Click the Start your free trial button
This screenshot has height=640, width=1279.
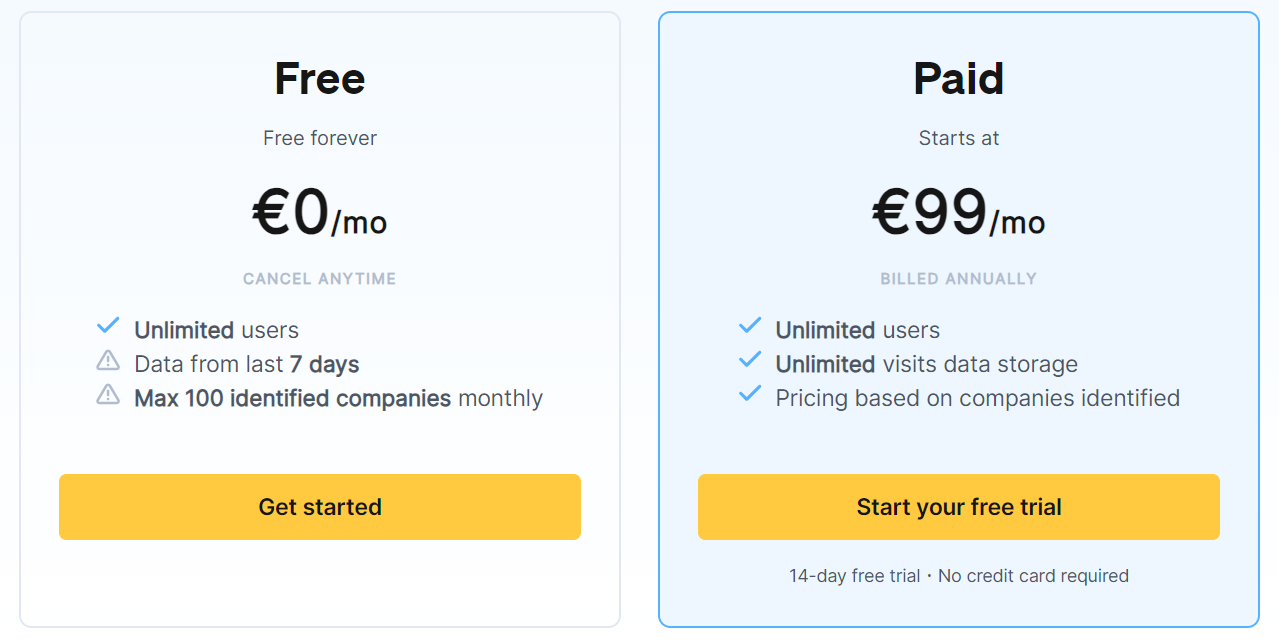[x=958, y=507]
